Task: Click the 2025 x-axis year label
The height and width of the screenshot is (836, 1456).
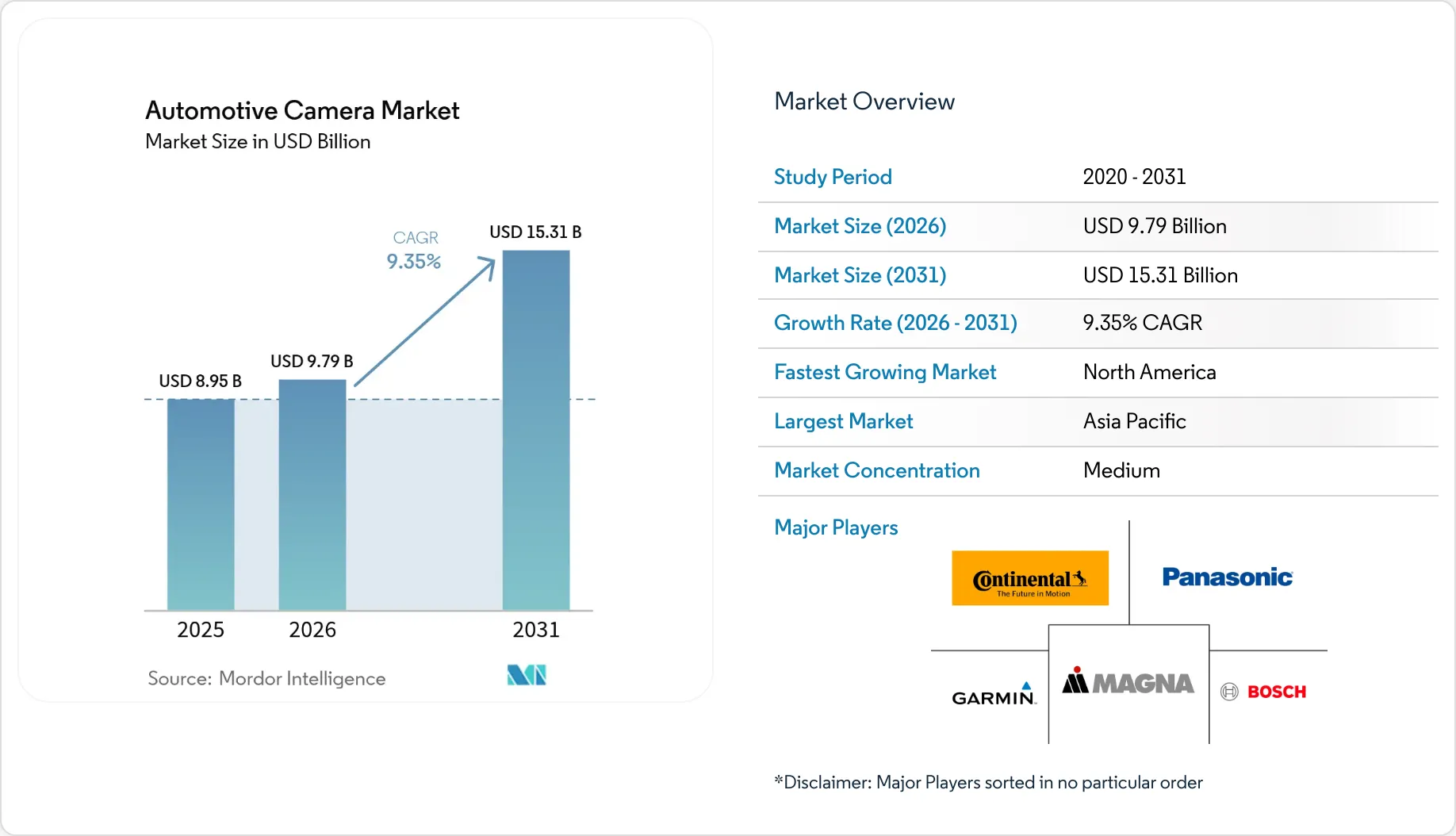Action: (201, 630)
